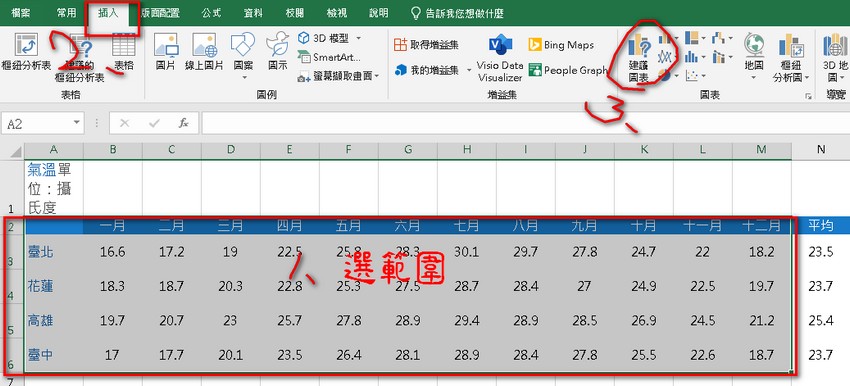Click the 圖片 picture icon
Viewport: 850px width, 386px height.
166,53
